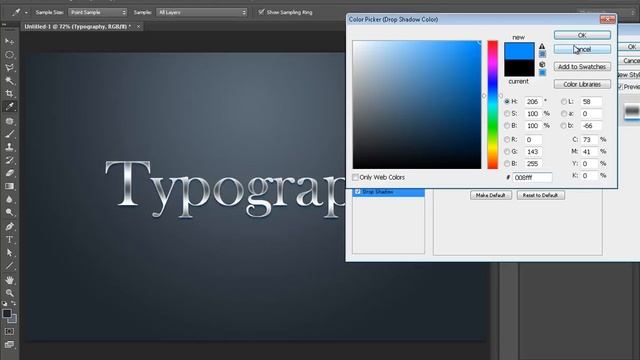Select the Zoom tool
This screenshot has height=360, width=640.
pos(9,293)
